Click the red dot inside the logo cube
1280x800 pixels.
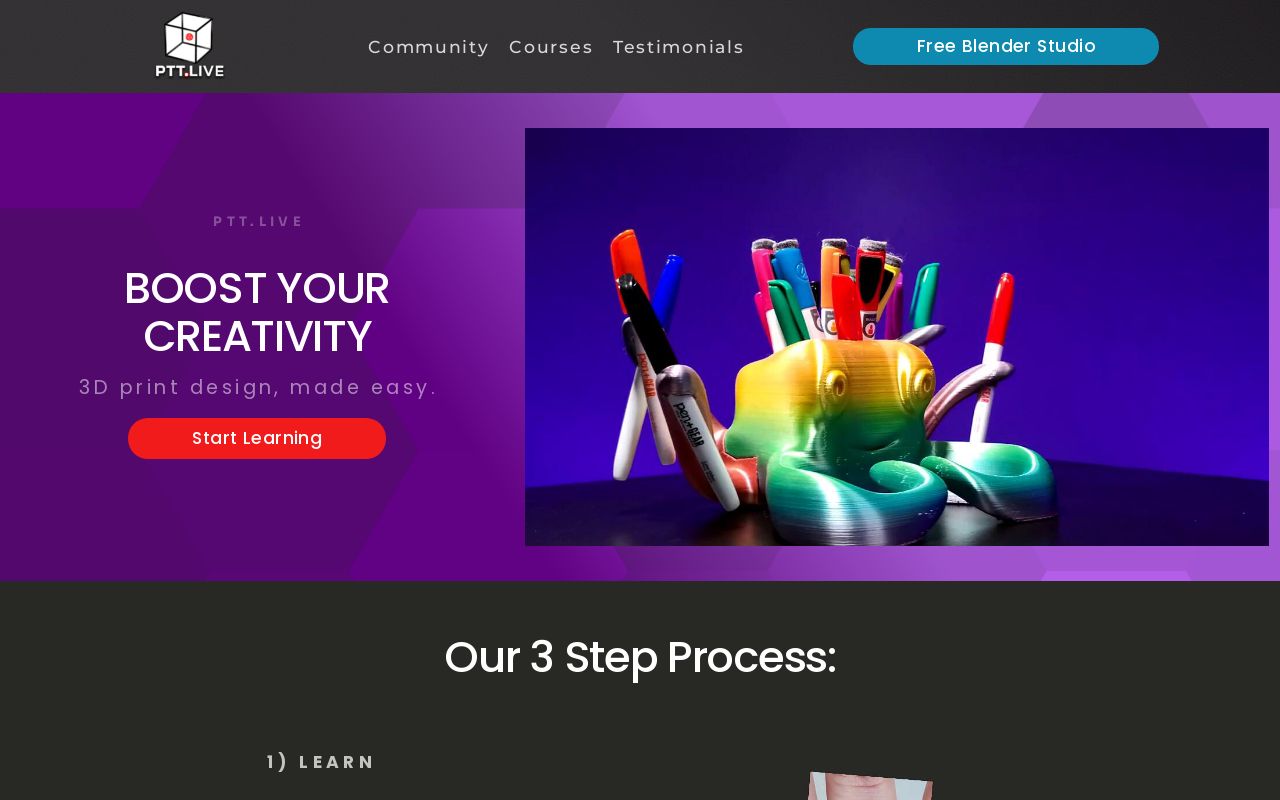(x=188, y=37)
